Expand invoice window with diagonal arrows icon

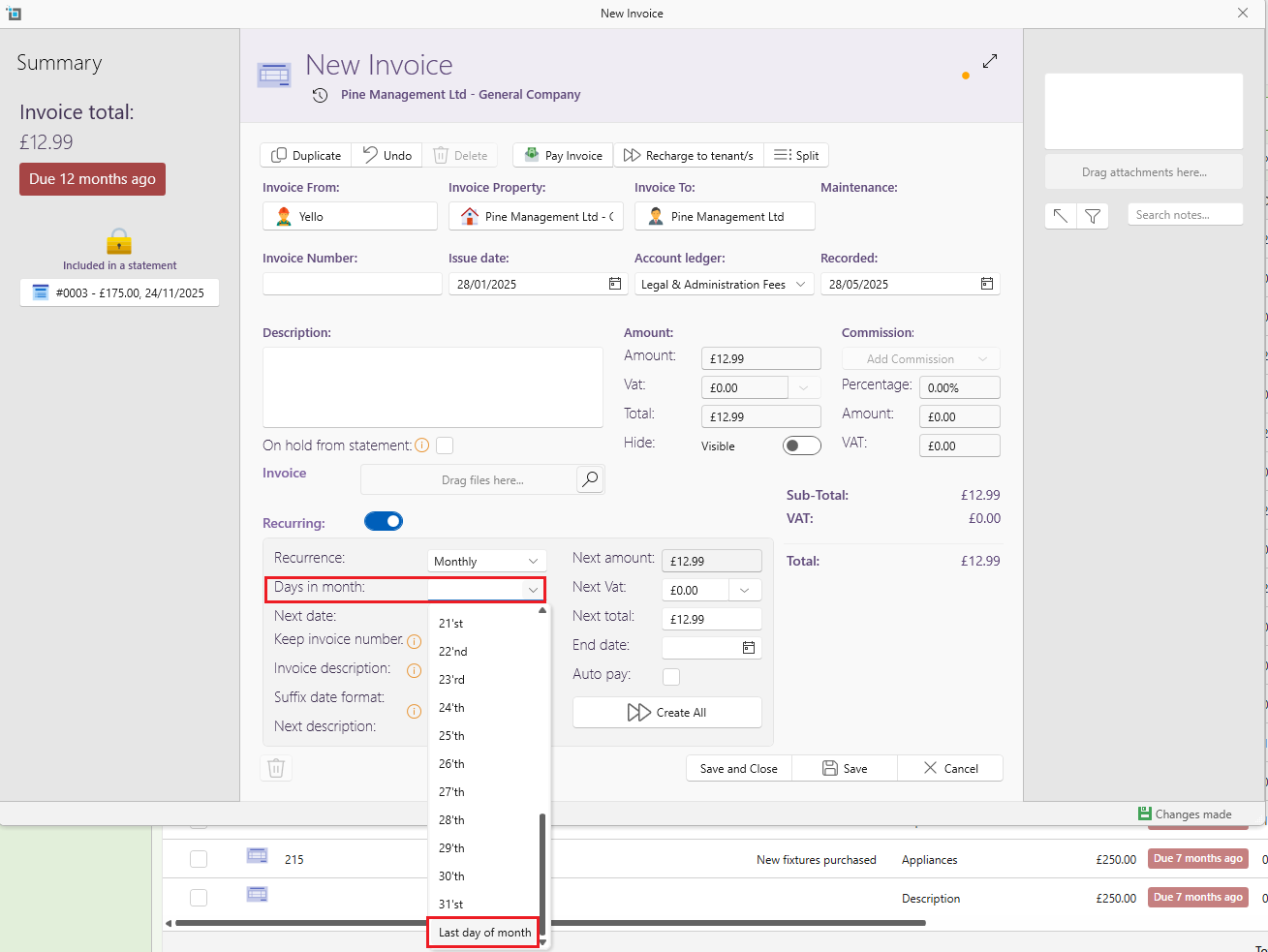(x=989, y=61)
